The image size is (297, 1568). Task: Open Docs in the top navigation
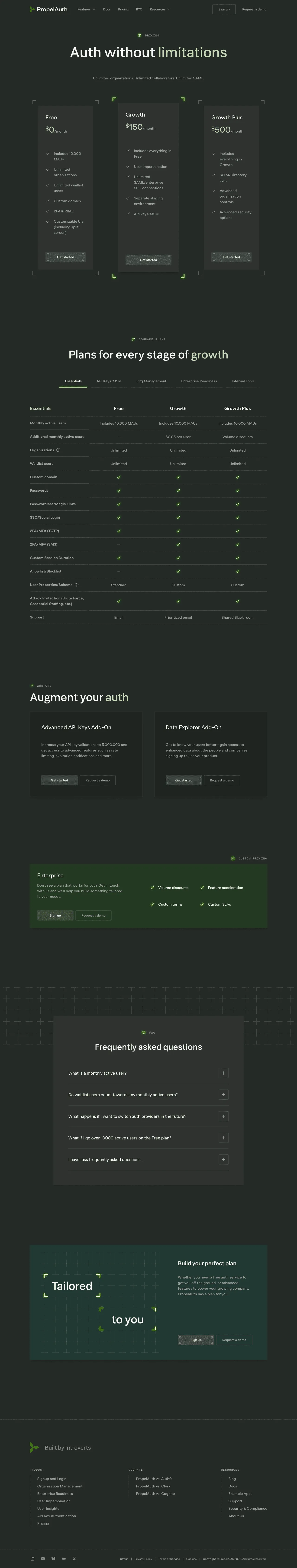pyautogui.click(x=107, y=9)
